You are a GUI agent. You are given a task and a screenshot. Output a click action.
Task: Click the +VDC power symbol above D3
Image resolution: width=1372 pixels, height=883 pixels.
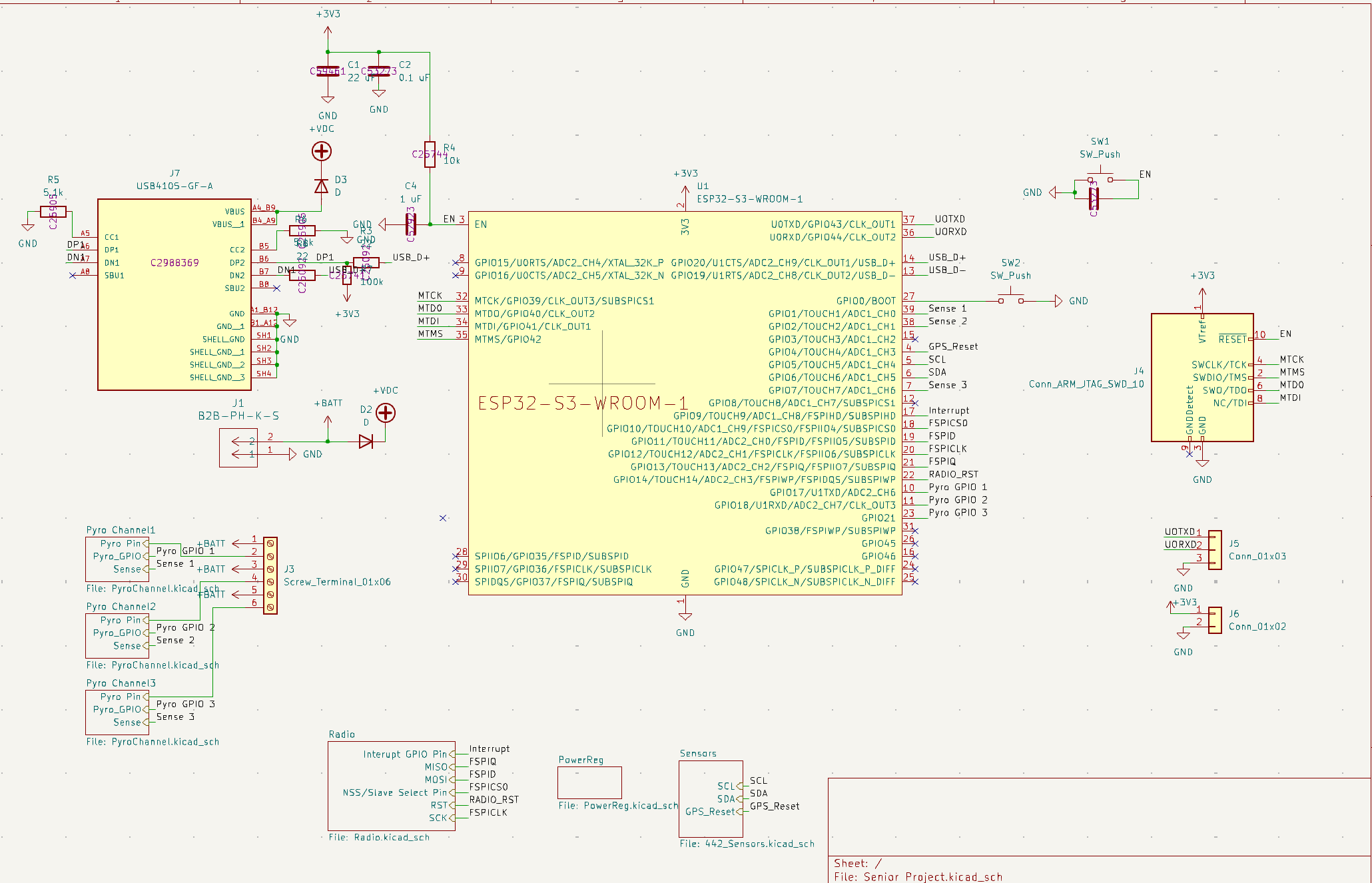click(x=322, y=152)
